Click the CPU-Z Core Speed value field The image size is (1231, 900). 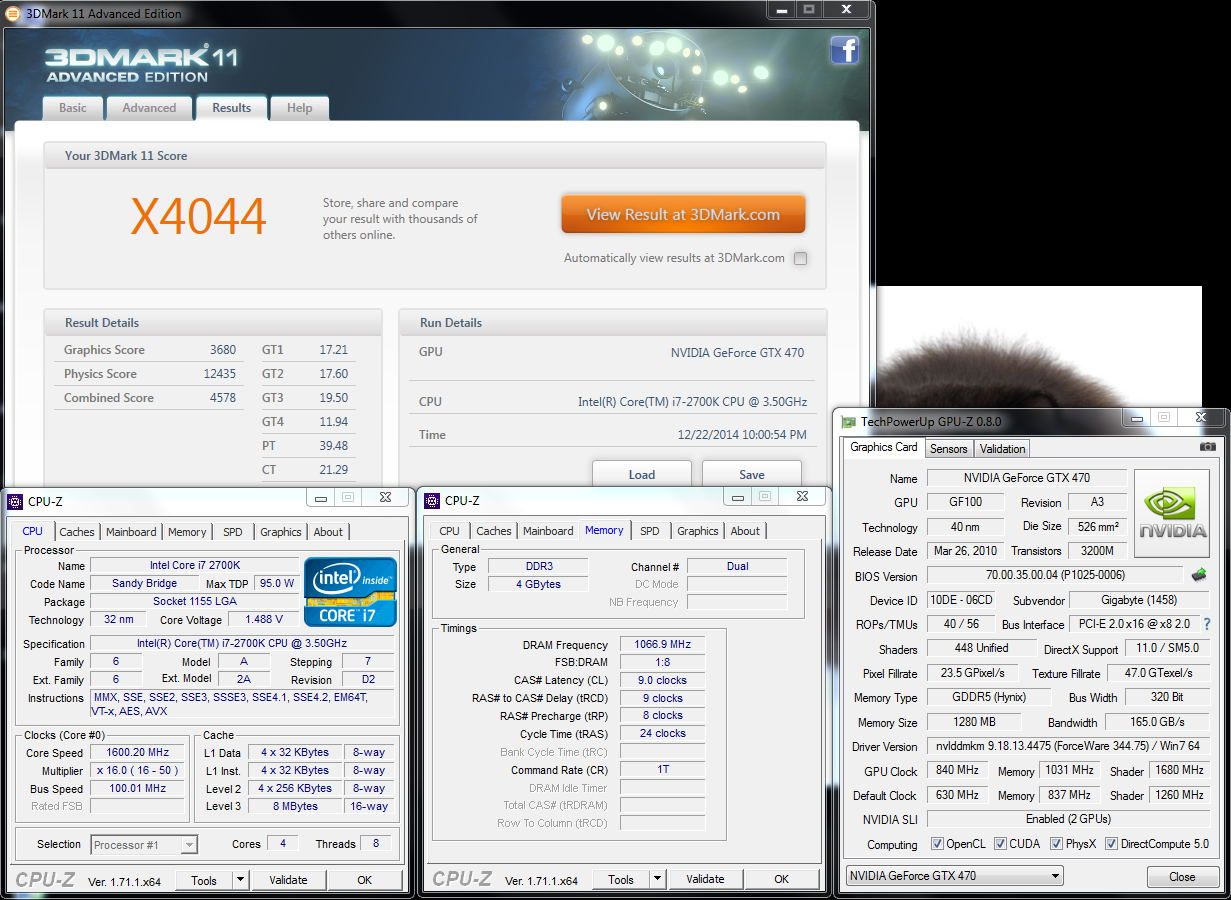[138, 753]
